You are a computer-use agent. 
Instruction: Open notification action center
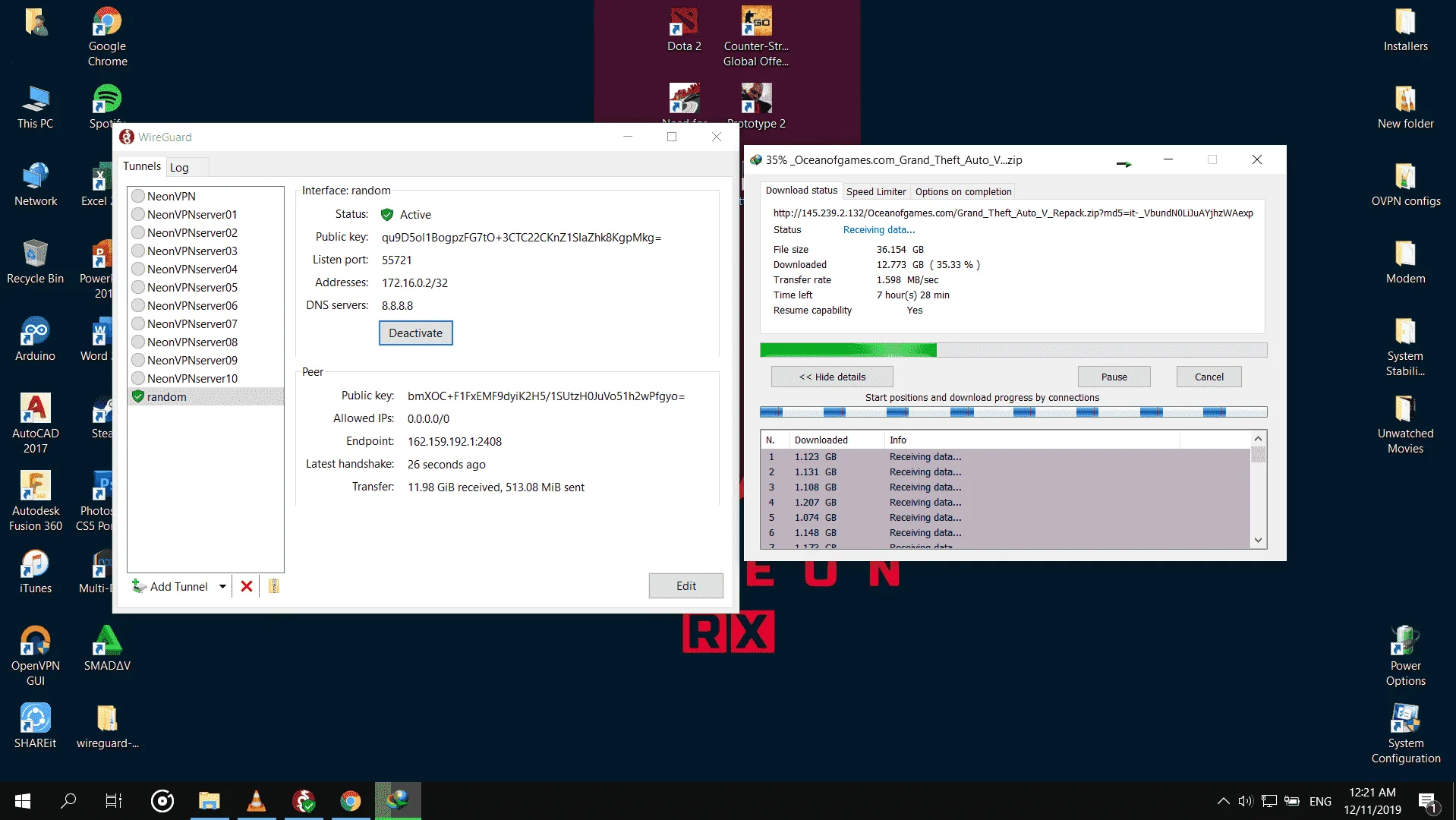pyautogui.click(x=1427, y=801)
